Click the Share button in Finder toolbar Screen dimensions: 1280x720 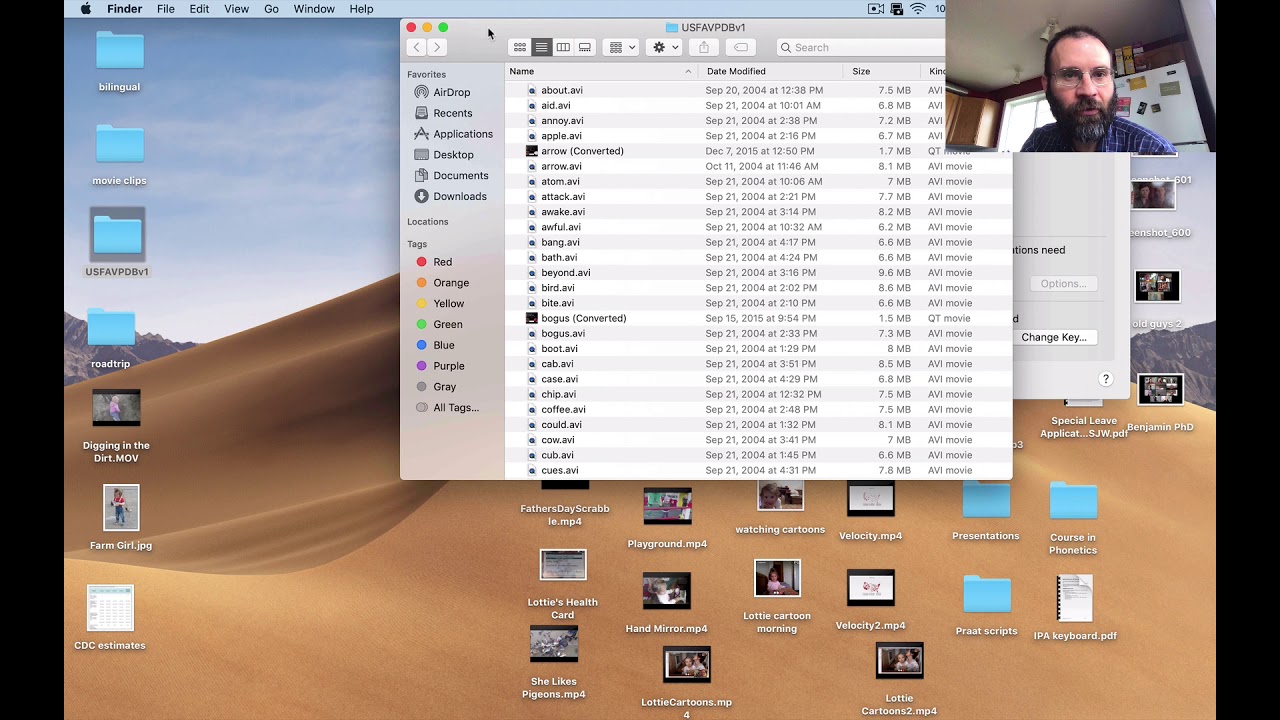[704, 47]
